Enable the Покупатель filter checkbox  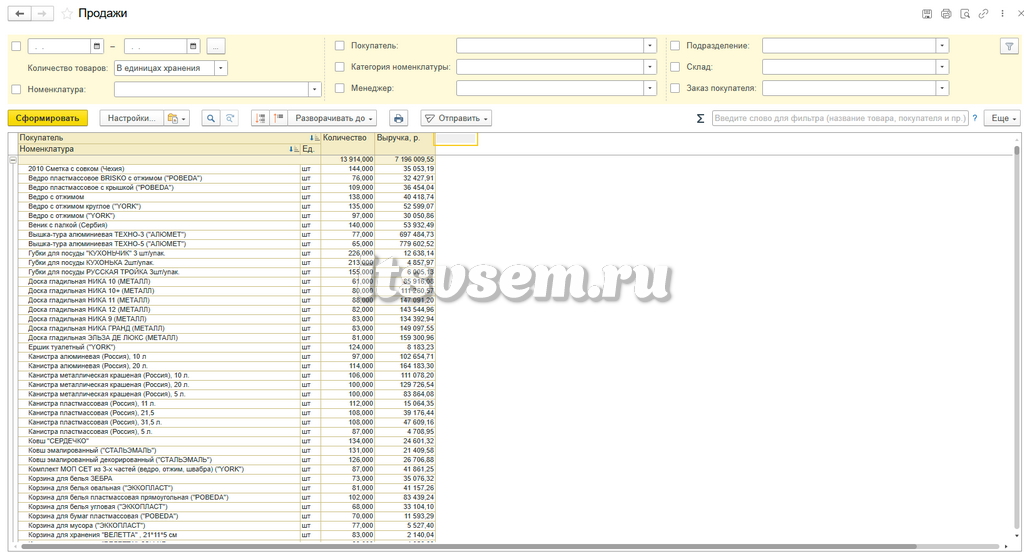click(340, 46)
